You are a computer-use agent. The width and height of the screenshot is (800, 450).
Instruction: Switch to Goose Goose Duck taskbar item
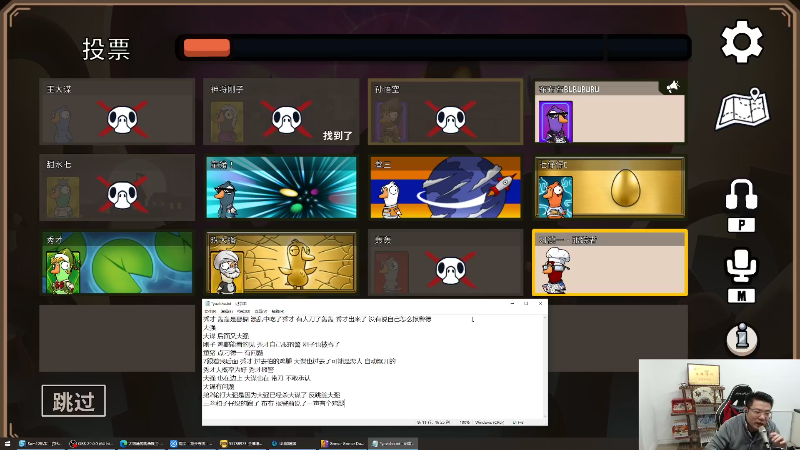pos(343,444)
